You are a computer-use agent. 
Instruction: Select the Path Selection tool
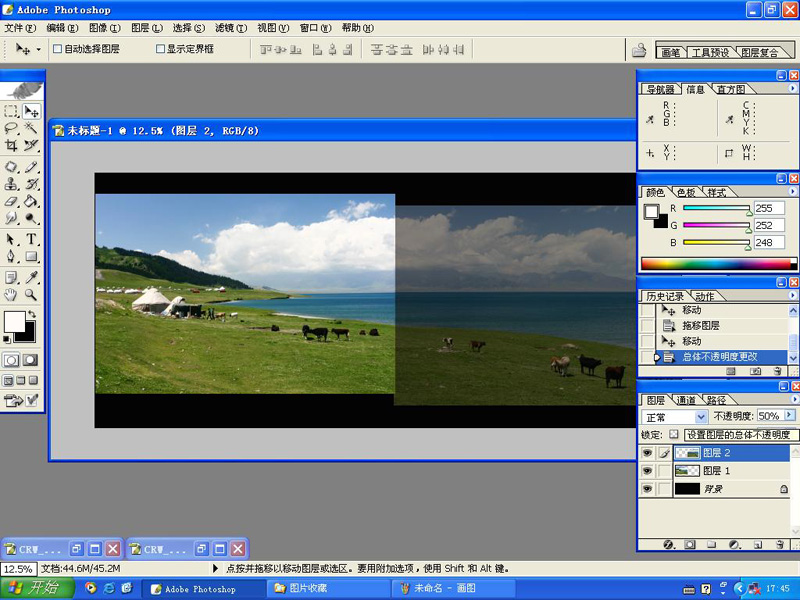point(11,239)
